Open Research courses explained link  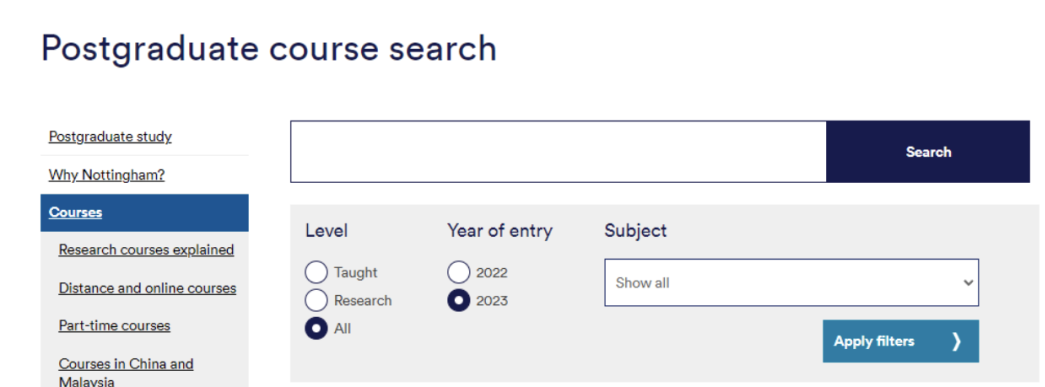(146, 250)
